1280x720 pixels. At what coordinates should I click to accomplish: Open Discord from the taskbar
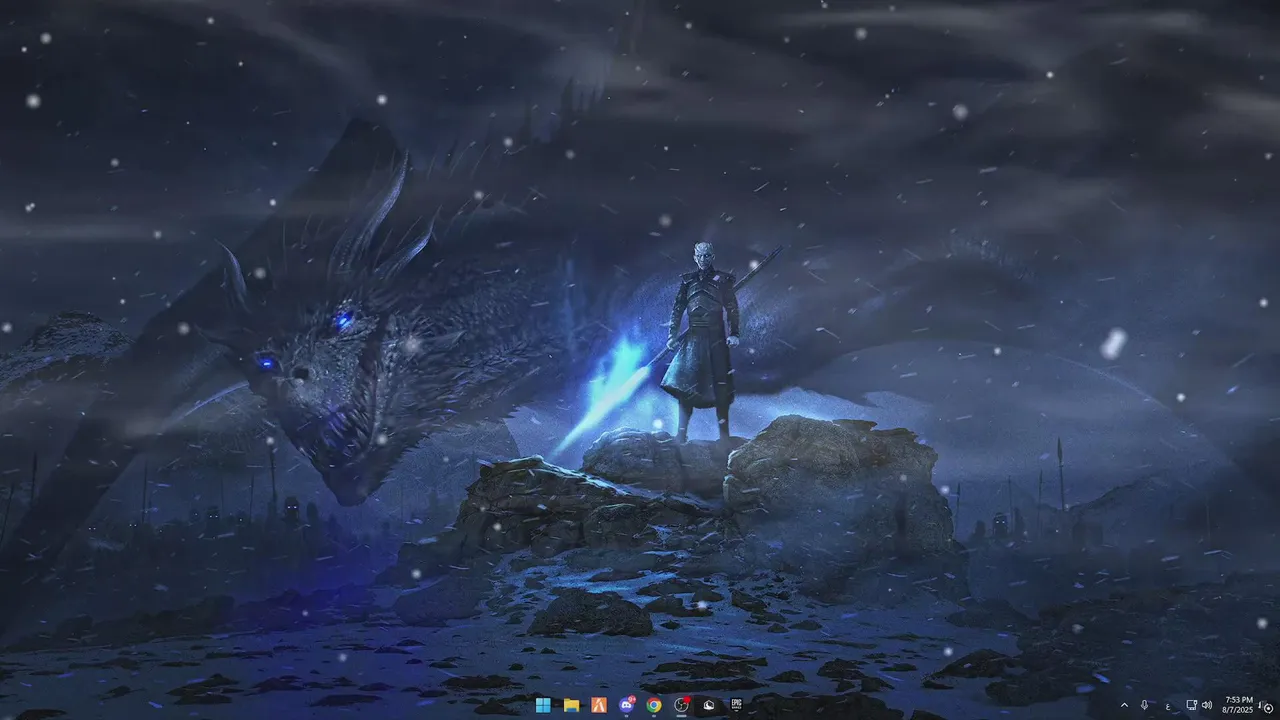(627, 705)
